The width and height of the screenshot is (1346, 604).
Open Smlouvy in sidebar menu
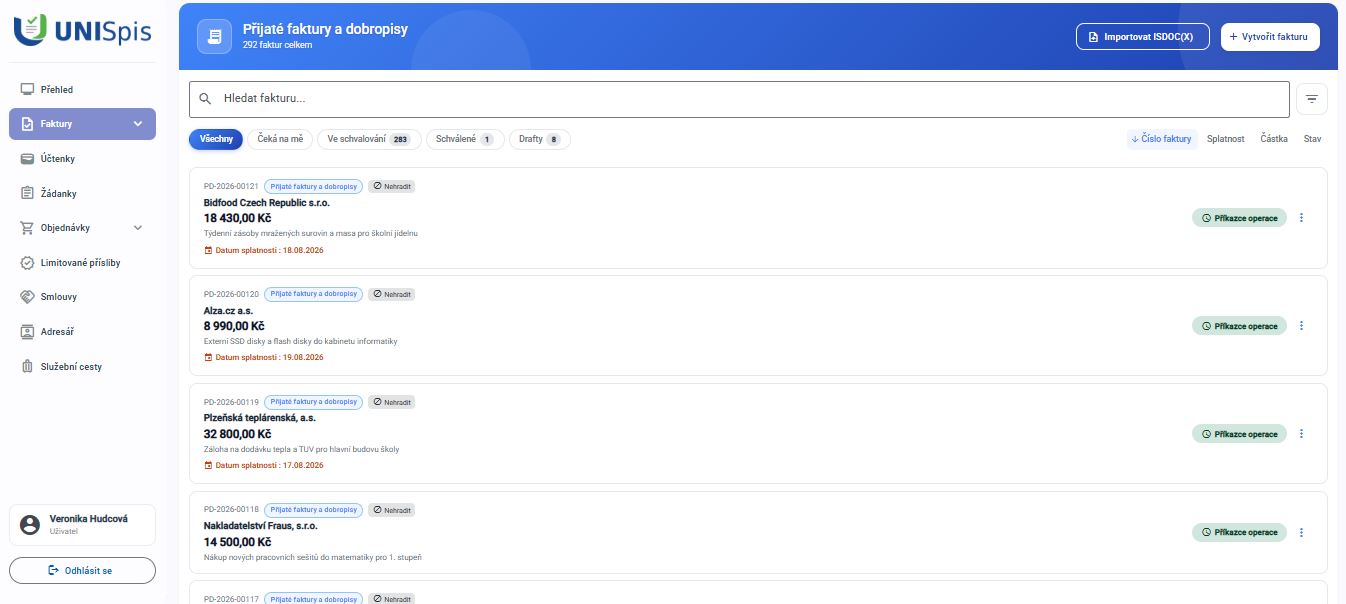tap(82, 297)
